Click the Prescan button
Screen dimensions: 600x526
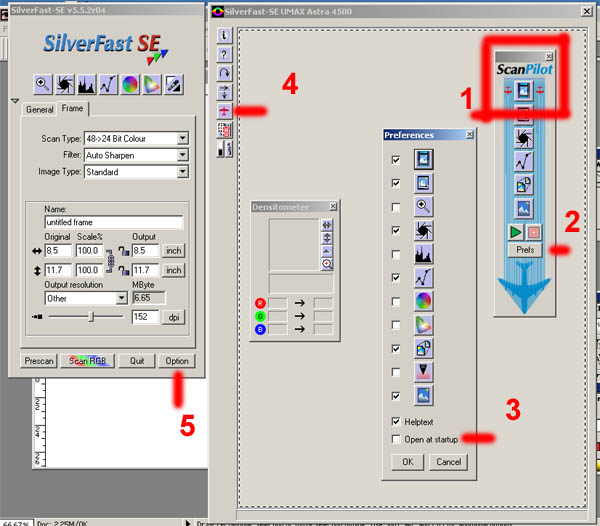pyautogui.click(x=39, y=361)
